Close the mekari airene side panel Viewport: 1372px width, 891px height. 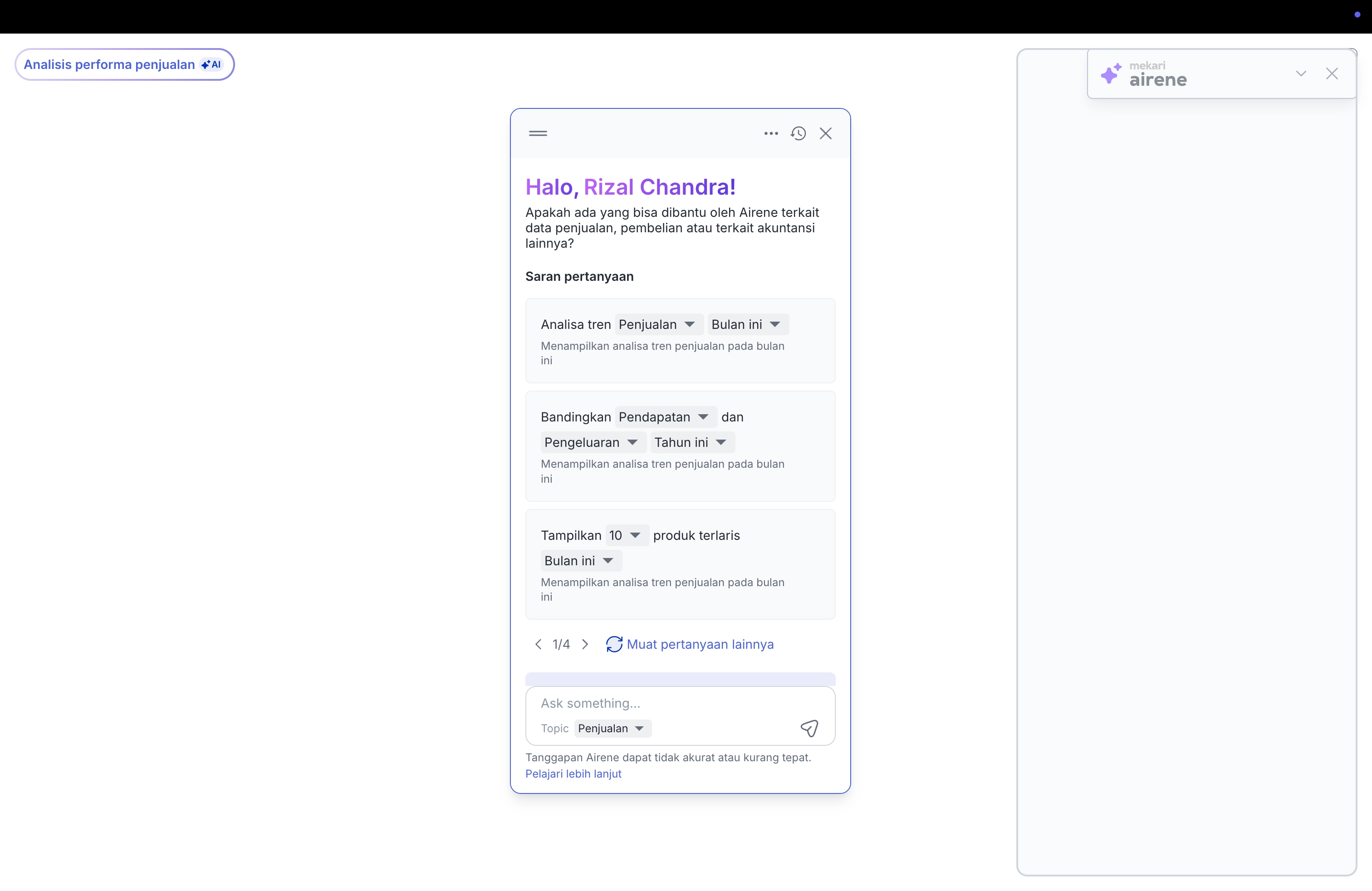point(1332,74)
